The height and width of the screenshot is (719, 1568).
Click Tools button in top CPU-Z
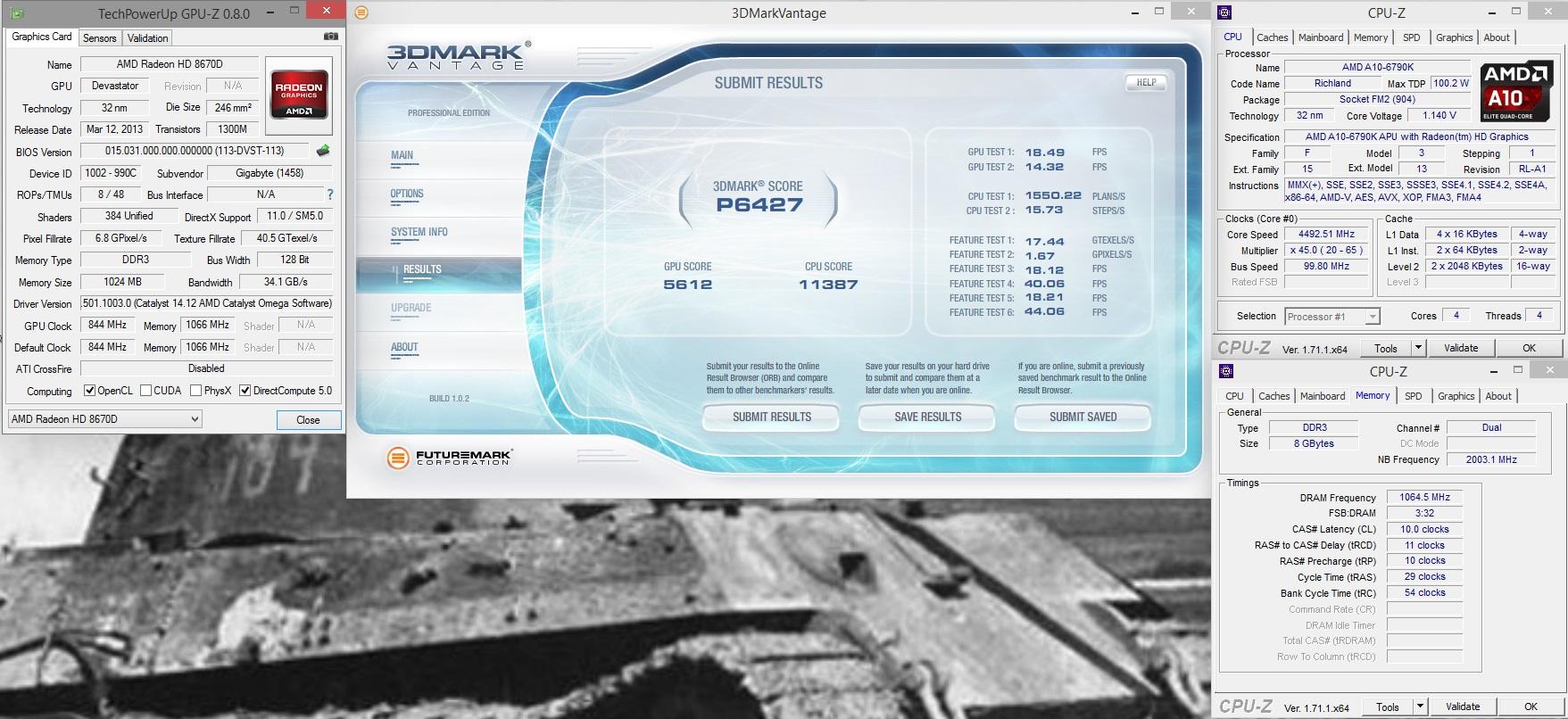point(1386,348)
